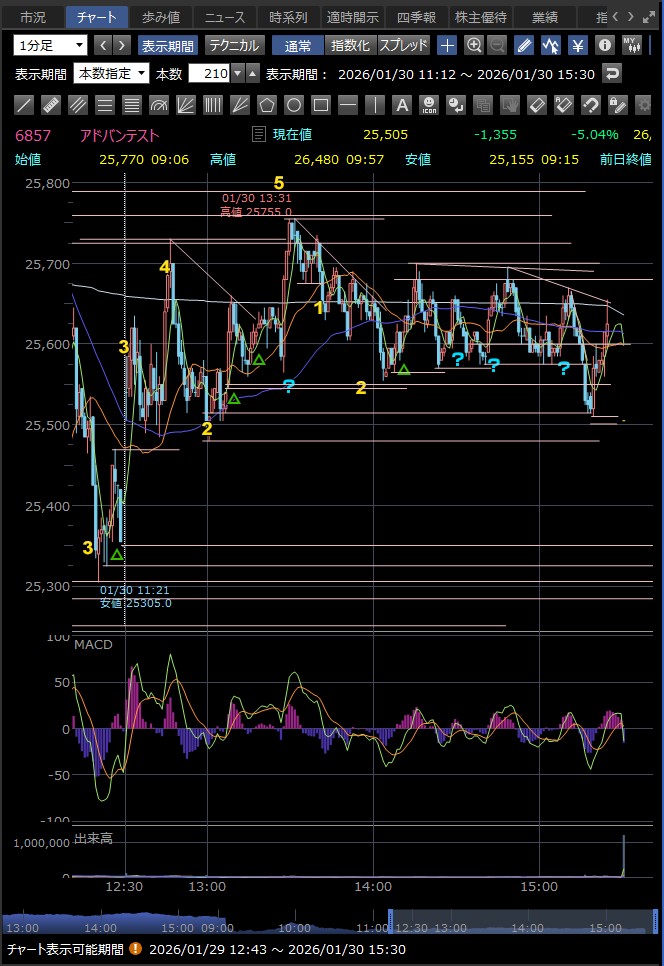
Task: Open the smiley icon stamp tool
Action: coord(428,105)
